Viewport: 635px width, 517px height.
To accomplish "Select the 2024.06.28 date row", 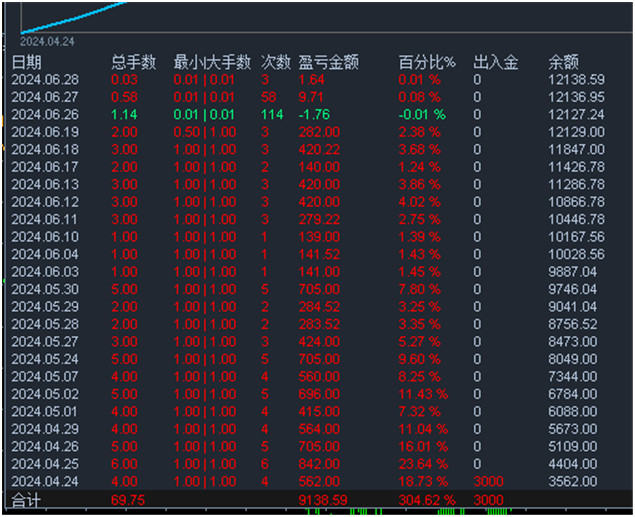I will point(44,79).
